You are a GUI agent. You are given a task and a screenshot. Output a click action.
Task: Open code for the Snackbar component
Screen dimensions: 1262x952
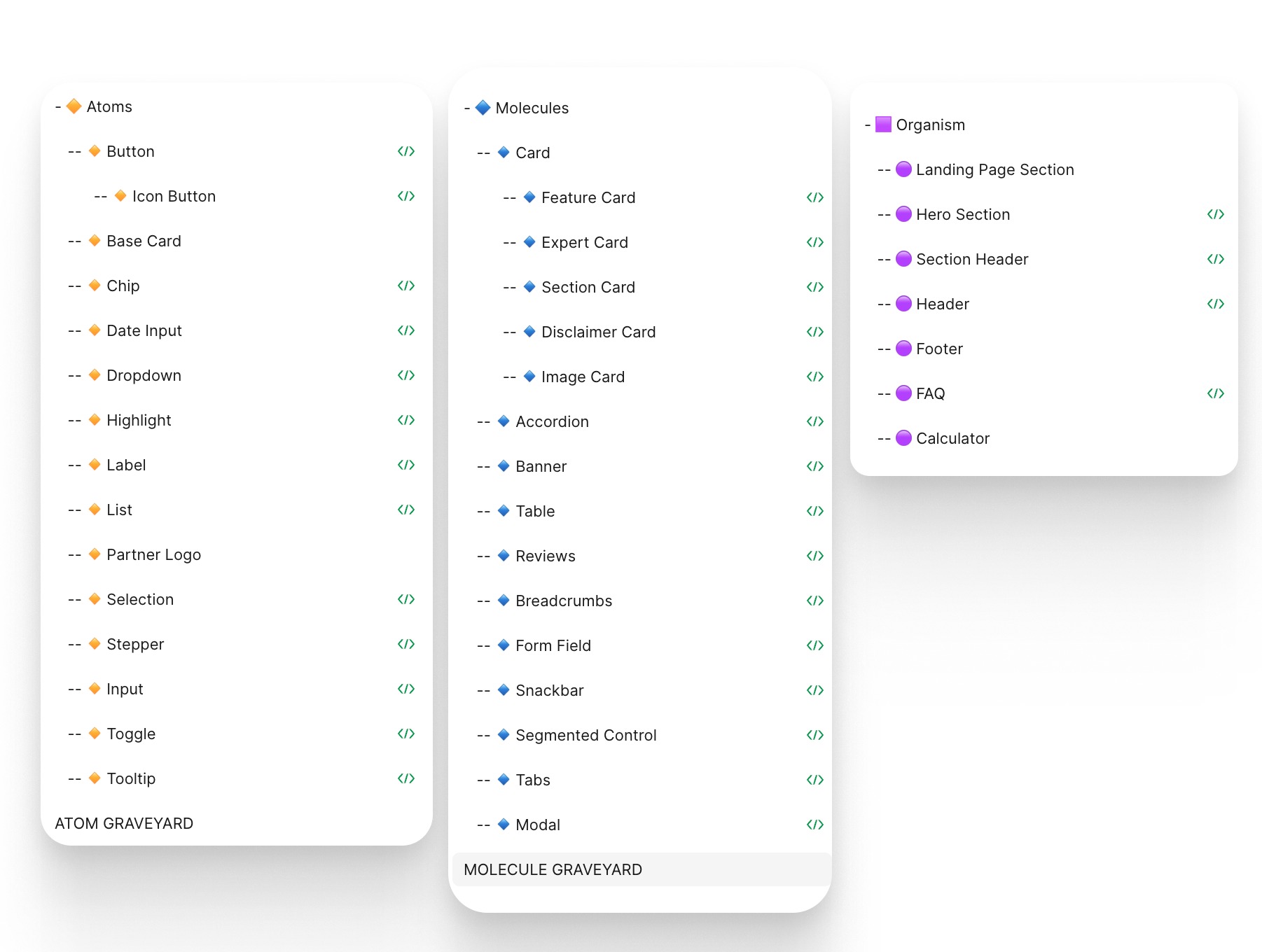(x=816, y=689)
